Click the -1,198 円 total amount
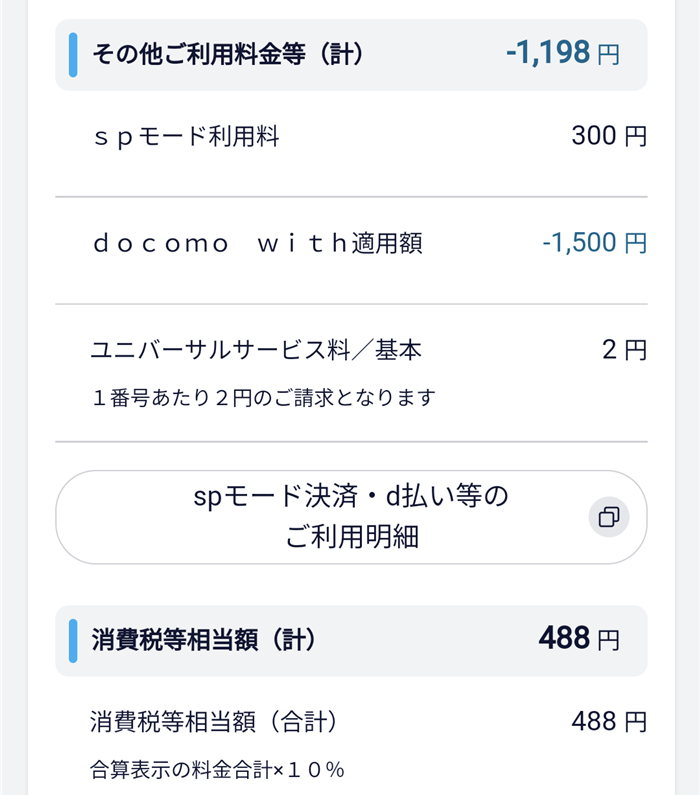 coord(562,54)
